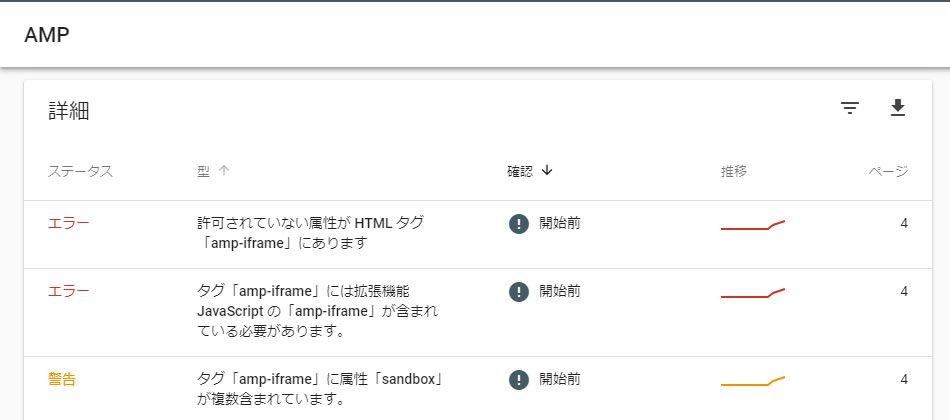The height and width of the screenshot is (420, 950).
Task: Click the ステータス column header
Action: point(81,172)
